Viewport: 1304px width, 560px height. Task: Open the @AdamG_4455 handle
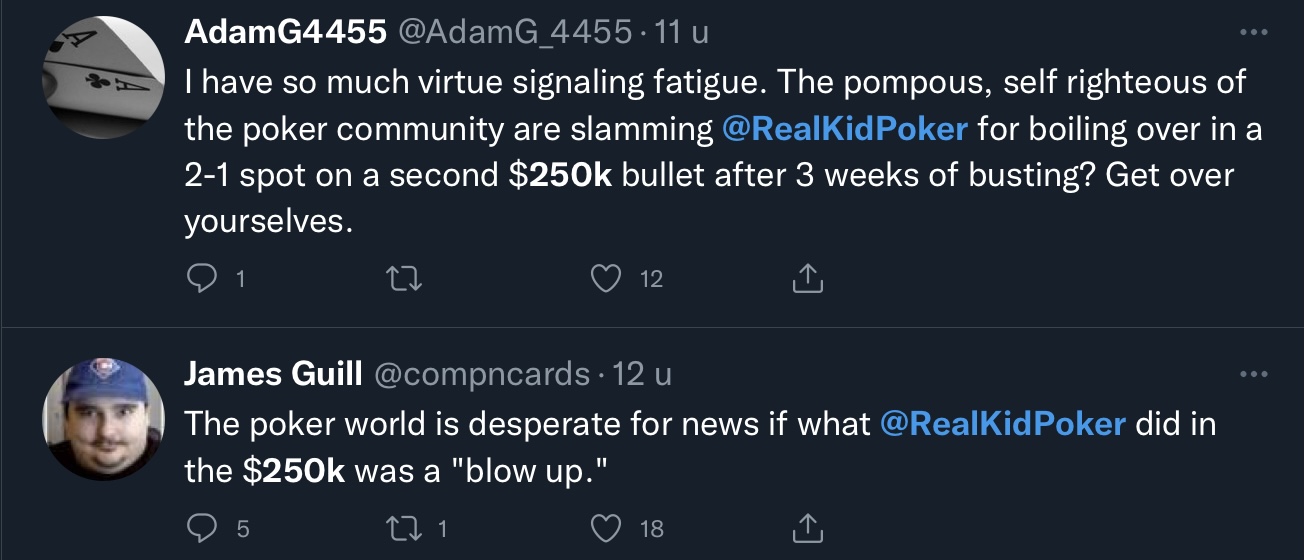(x=515, y=33)
